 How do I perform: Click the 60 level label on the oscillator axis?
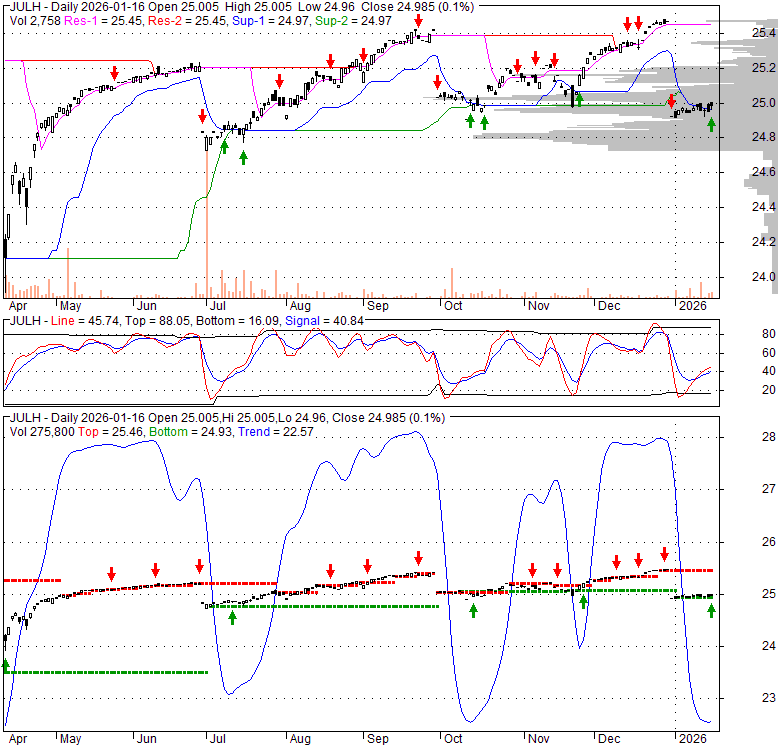pyautogui.click(x=769, y=353)
